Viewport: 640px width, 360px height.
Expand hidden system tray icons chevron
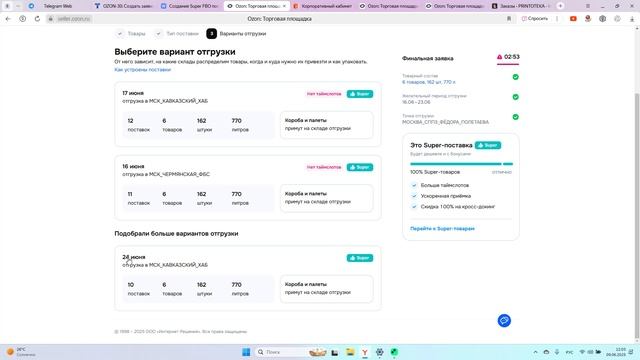tap(535, 352)
